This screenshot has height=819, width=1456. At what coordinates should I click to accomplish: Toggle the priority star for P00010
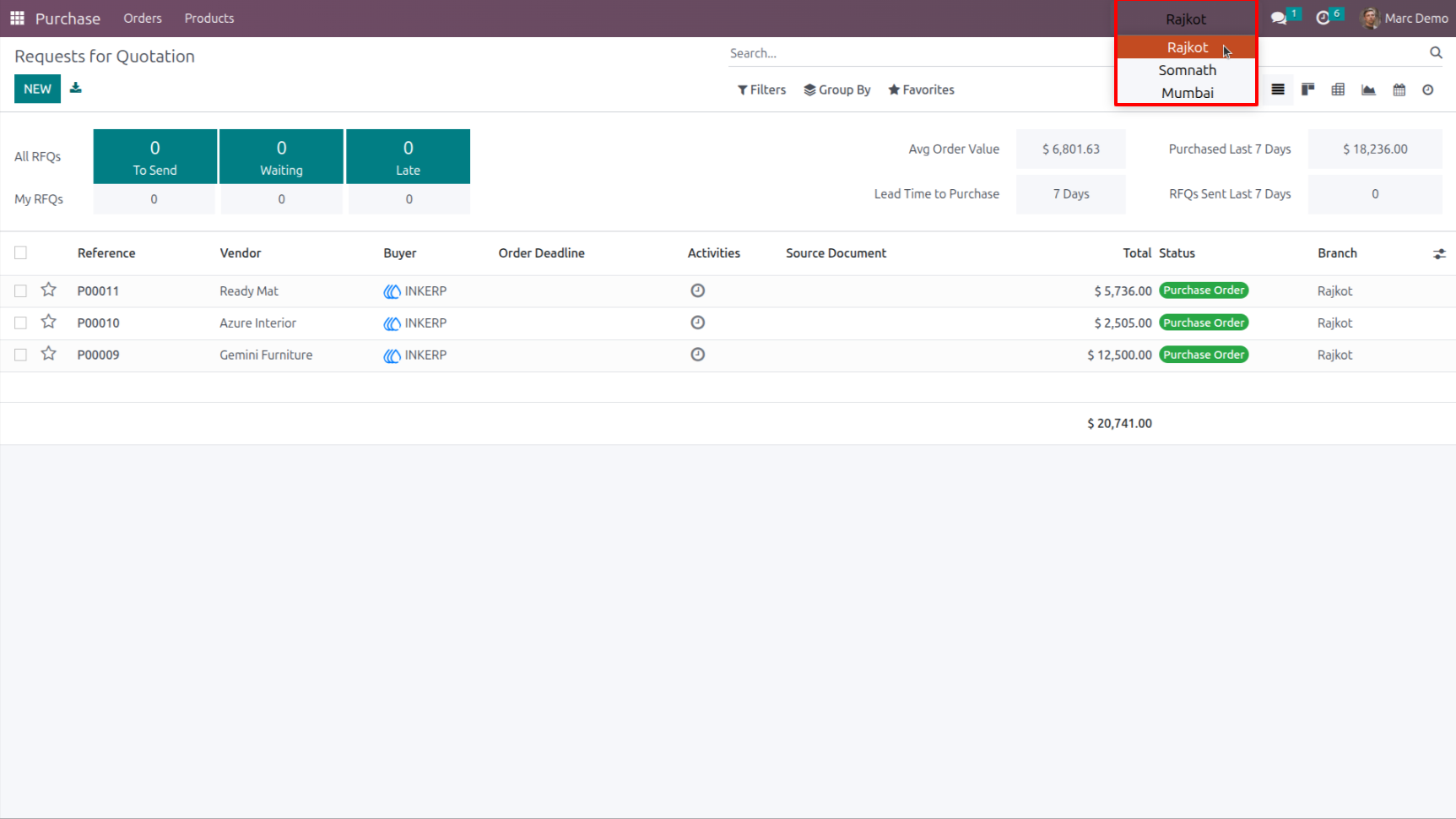(49, 322)
